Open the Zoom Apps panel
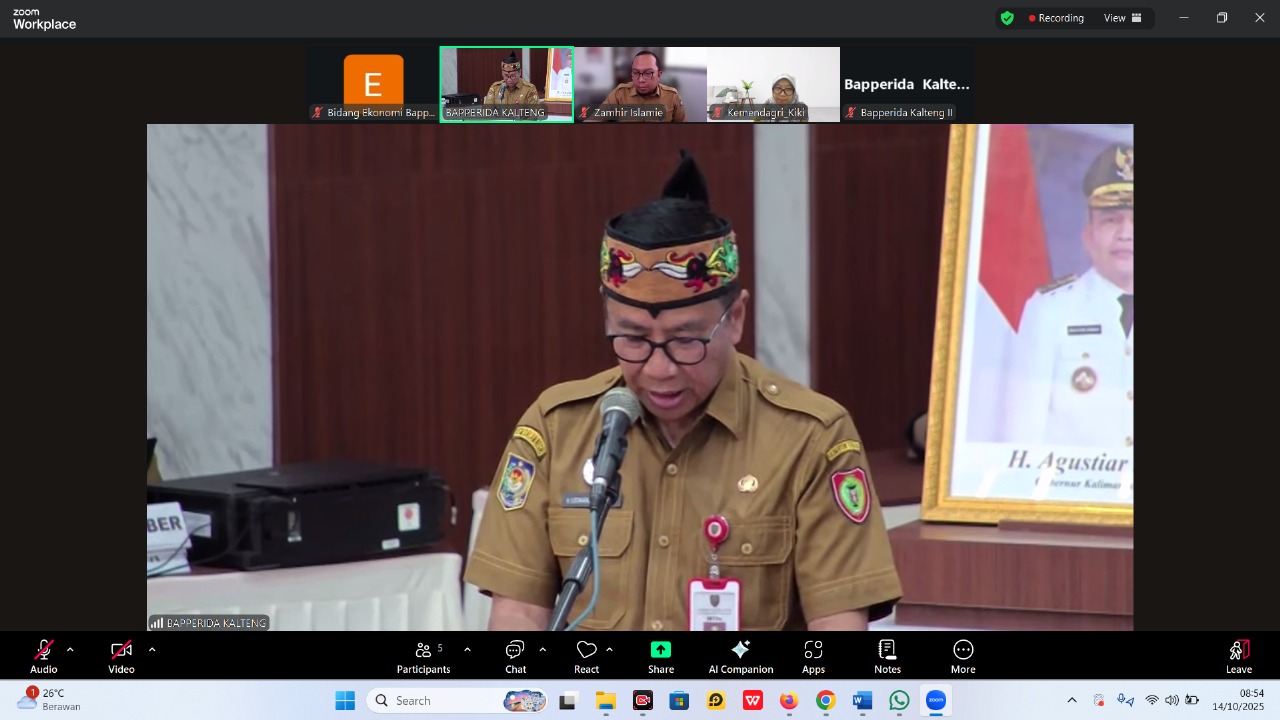The width and height of the screenshot is (1280, 720). point(813,656)
